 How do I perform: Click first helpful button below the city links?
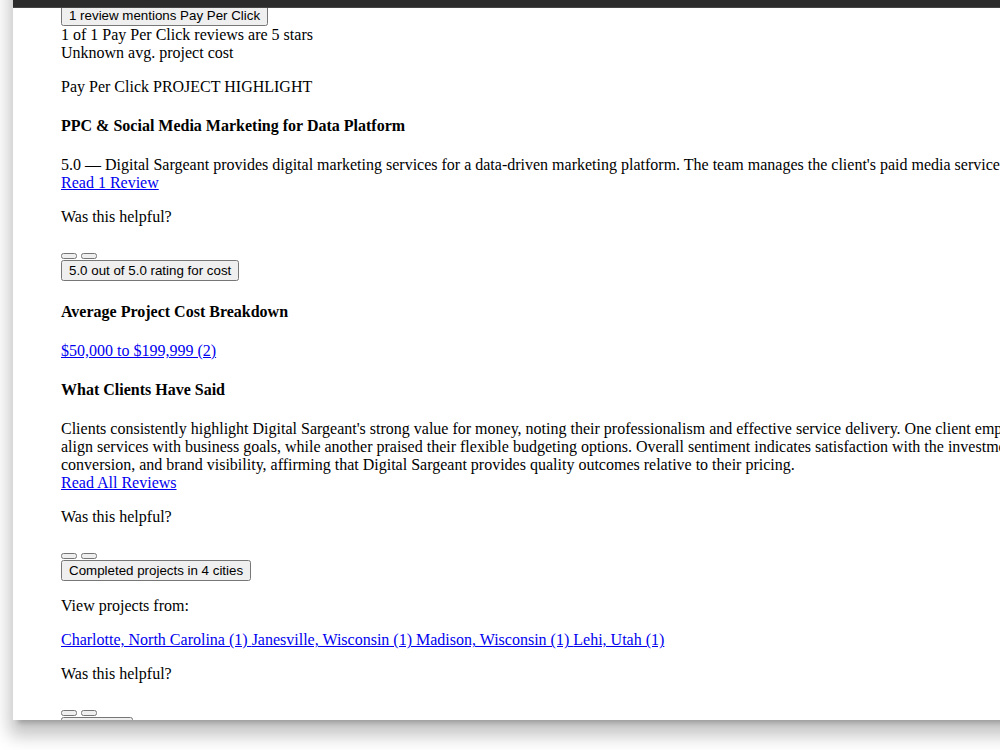pyautogui.click(x=69, y=713)
